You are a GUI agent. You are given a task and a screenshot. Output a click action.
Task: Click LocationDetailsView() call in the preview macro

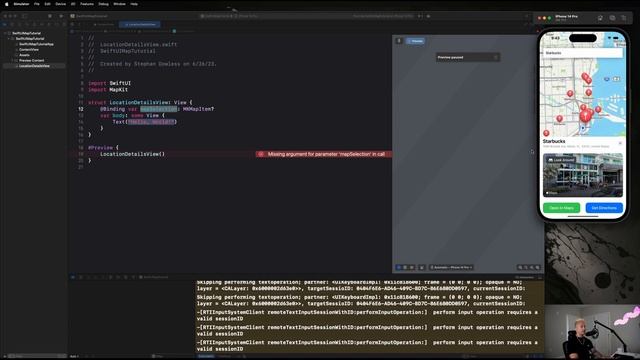click(132, 154)
